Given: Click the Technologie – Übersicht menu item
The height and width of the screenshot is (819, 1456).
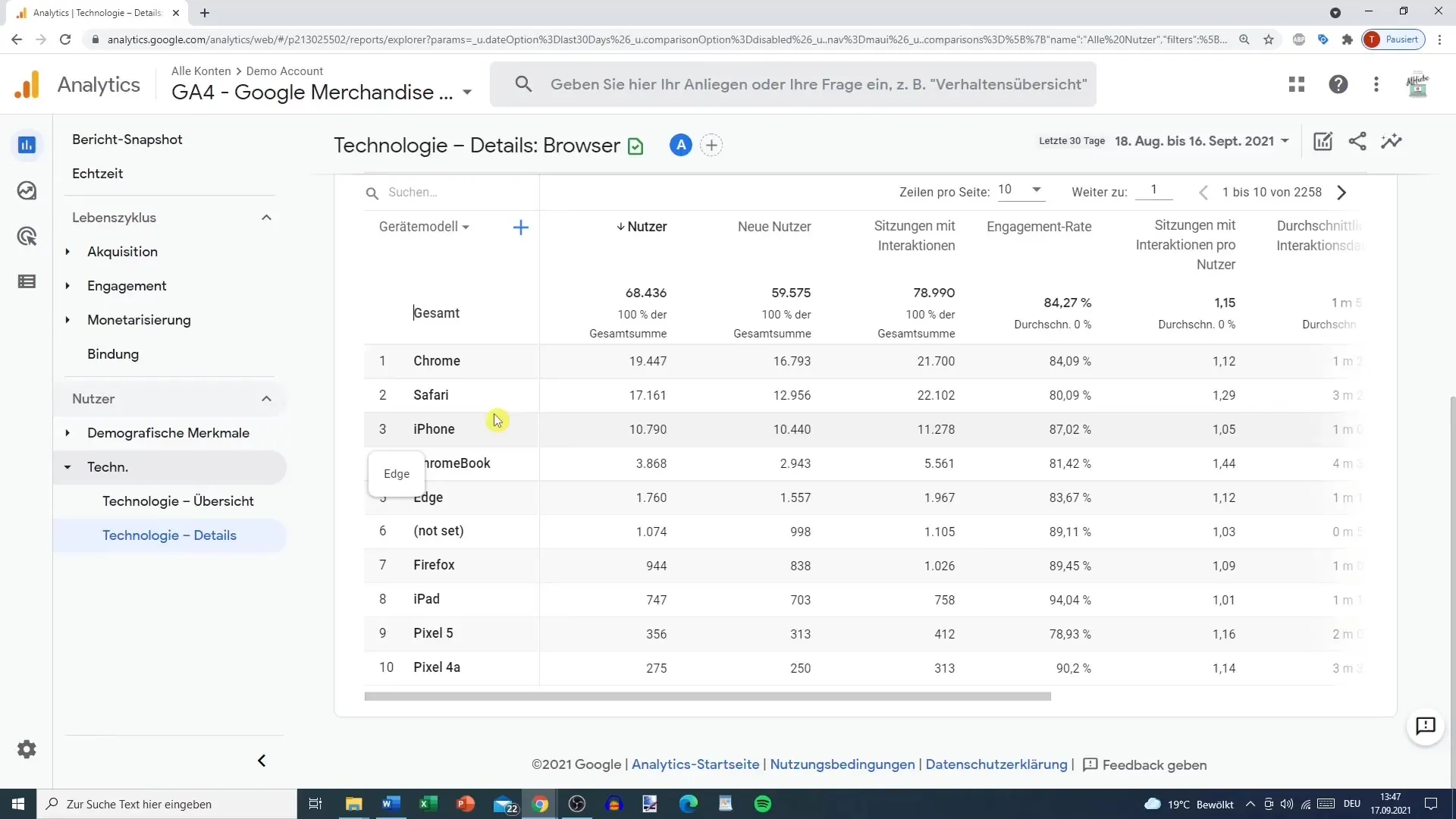Looking at the screenshot, I should (177, 500).
